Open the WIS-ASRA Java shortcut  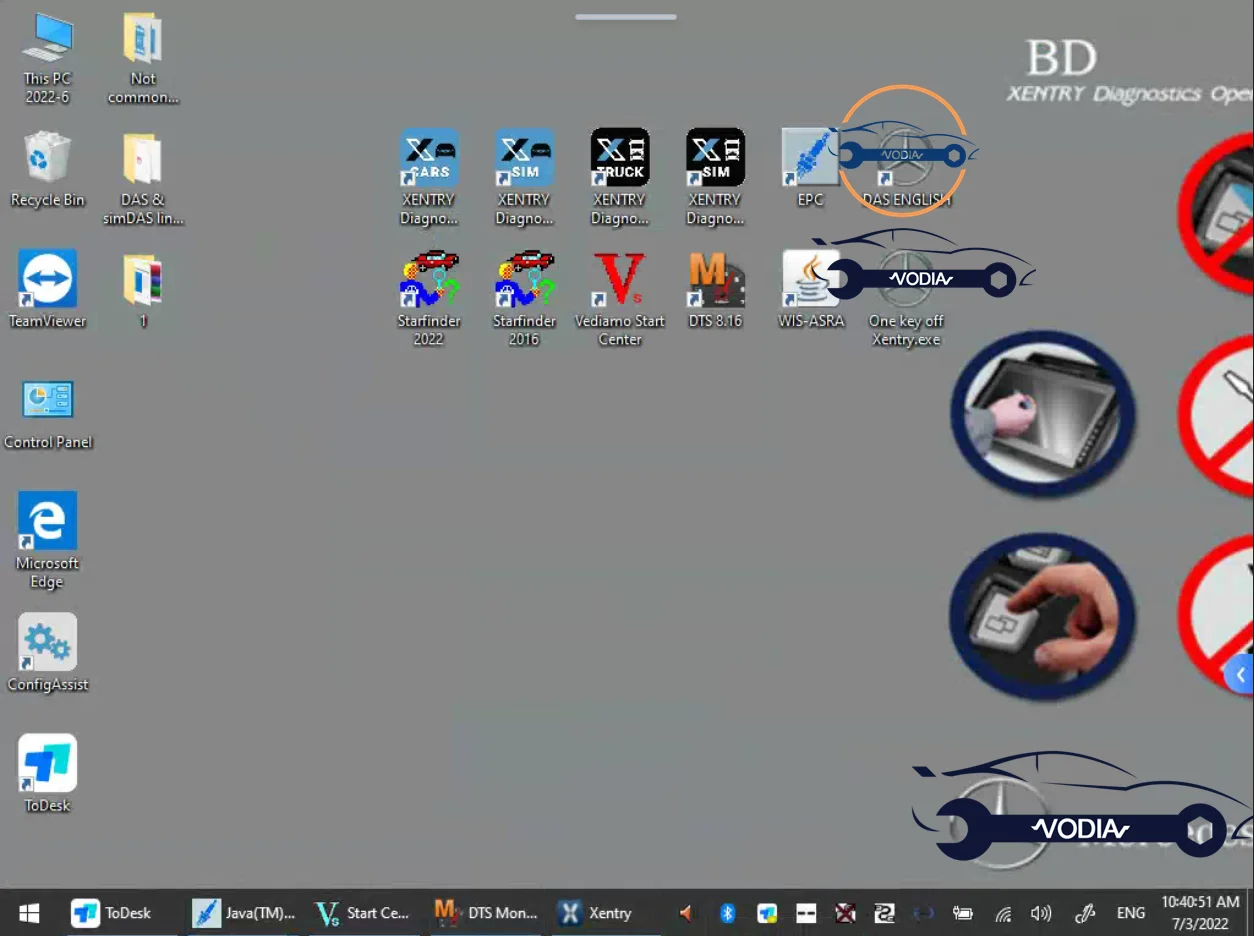811,290
